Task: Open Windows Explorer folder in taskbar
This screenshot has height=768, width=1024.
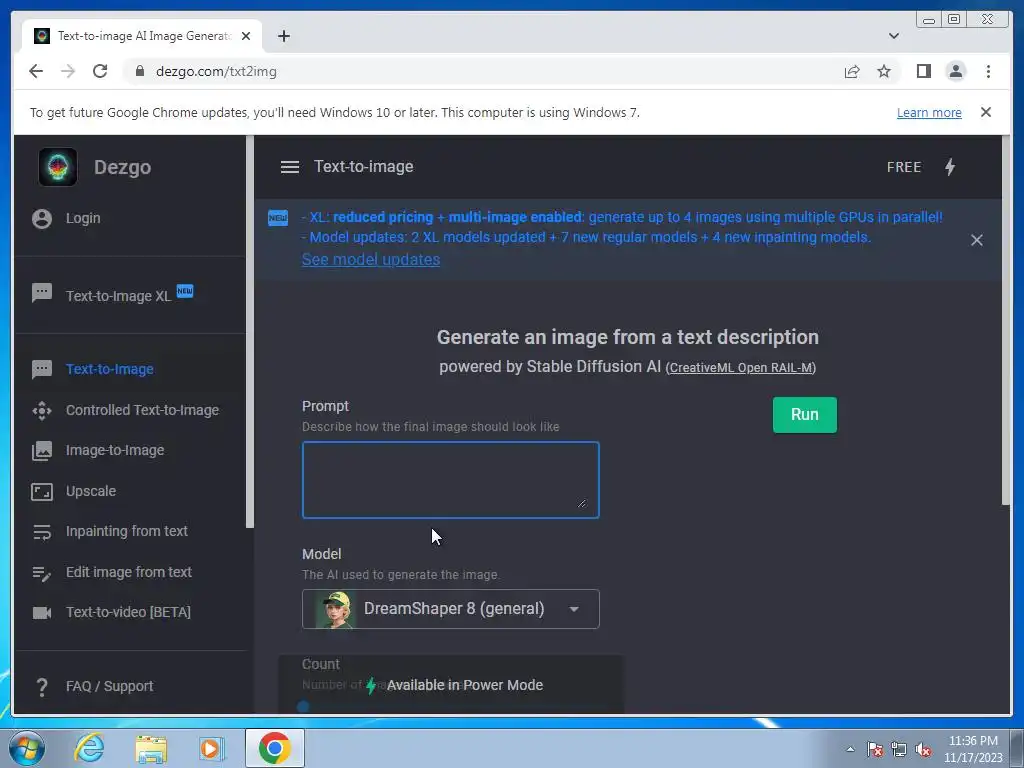Action: [x=151, y=748]
